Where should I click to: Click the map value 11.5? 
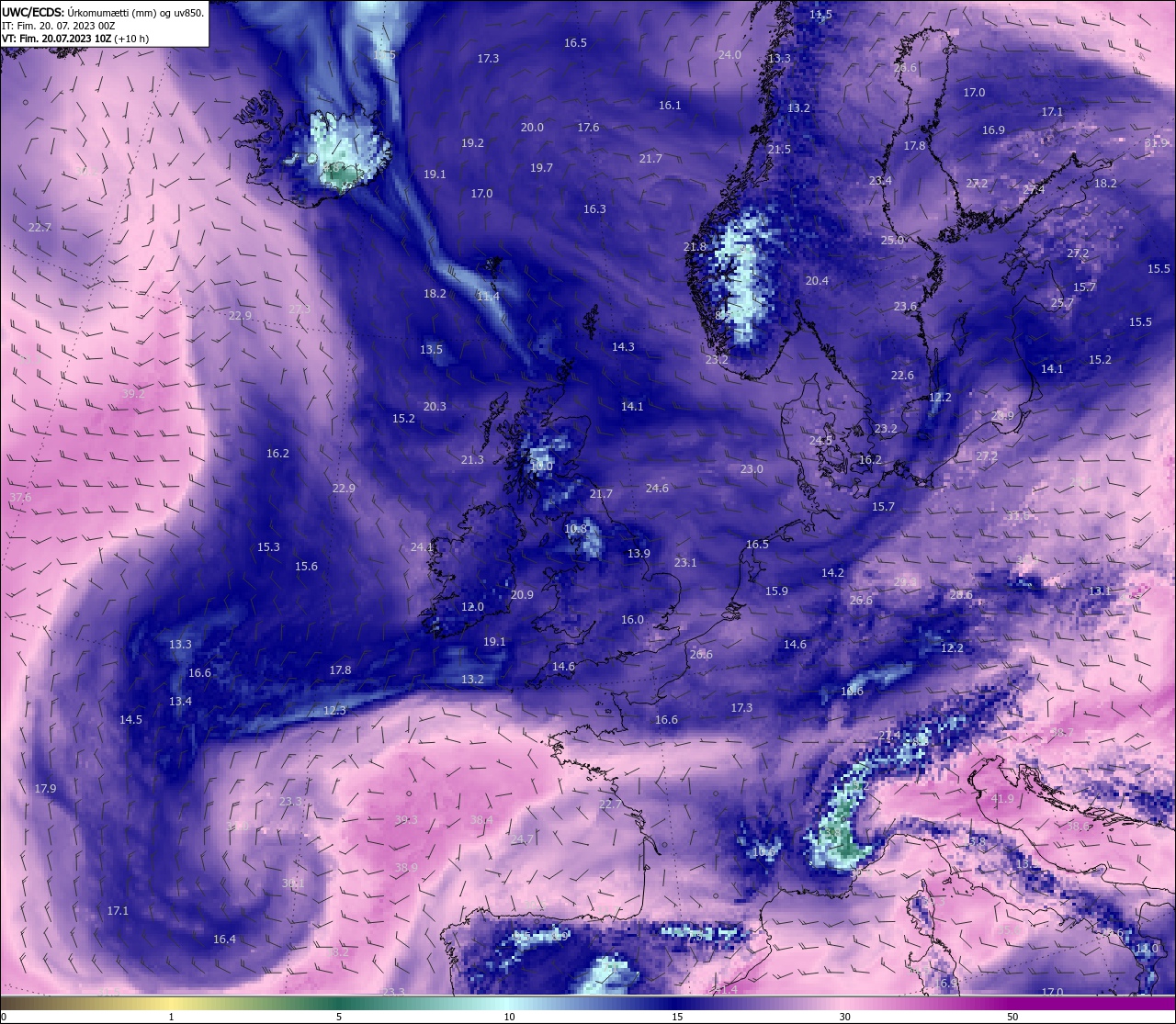(820, 15)
